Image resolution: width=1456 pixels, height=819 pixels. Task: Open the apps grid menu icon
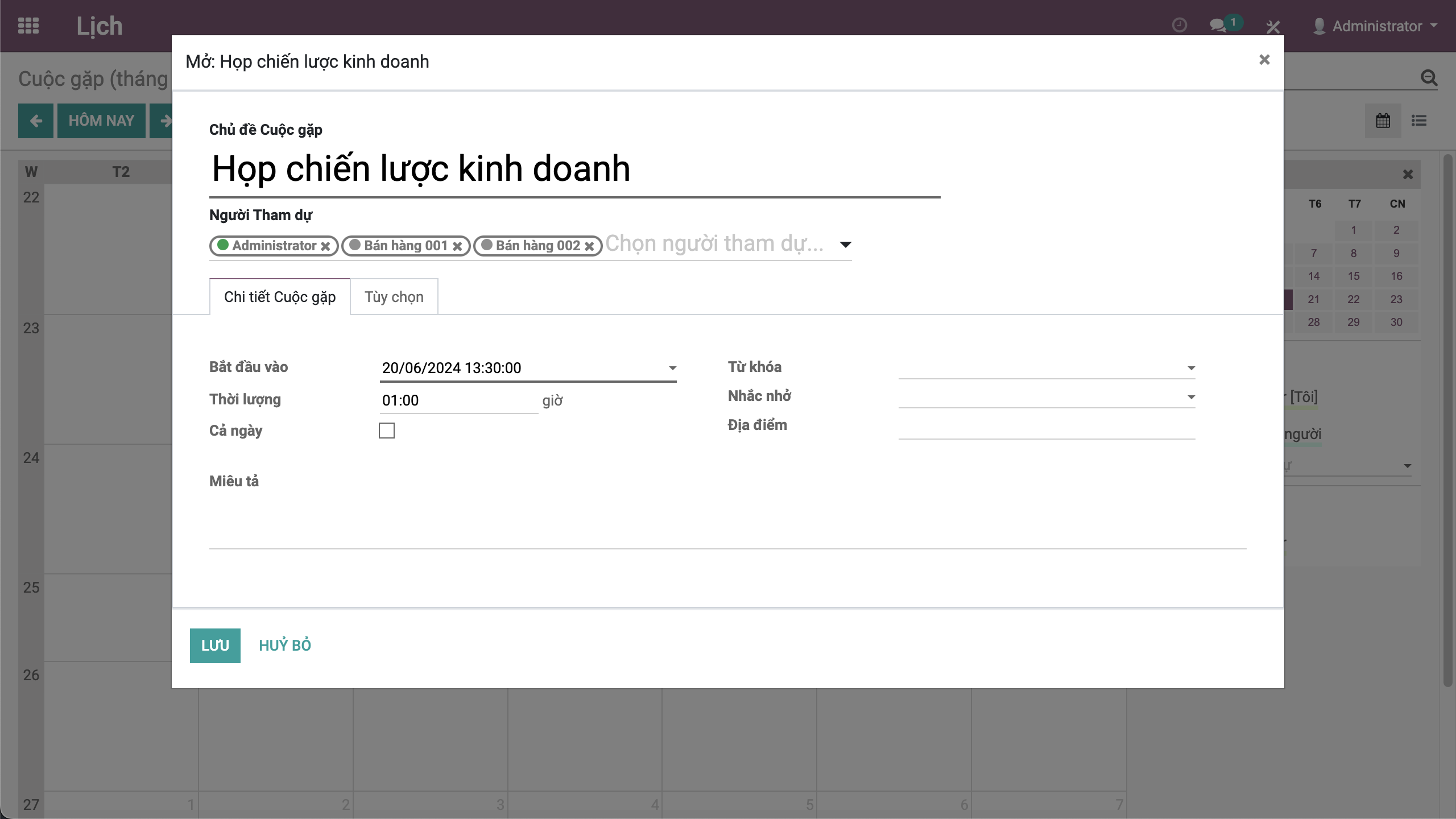(x=28, y=26)
